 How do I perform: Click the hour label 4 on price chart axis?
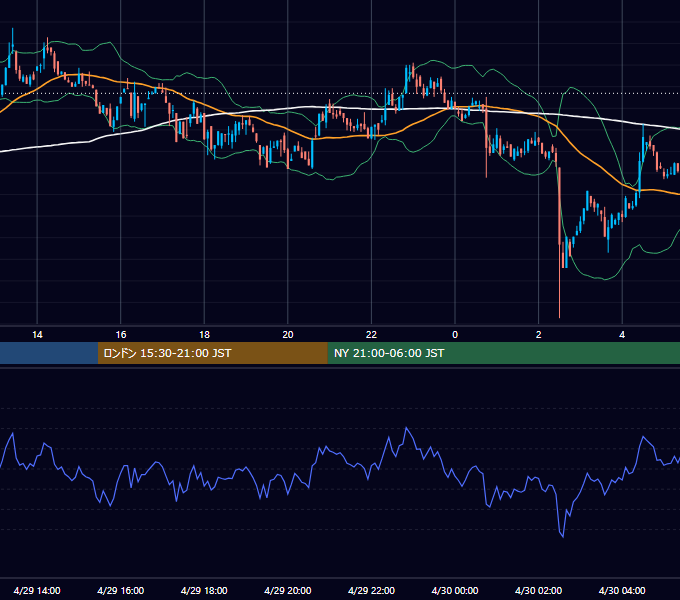[x=622, y=335]
